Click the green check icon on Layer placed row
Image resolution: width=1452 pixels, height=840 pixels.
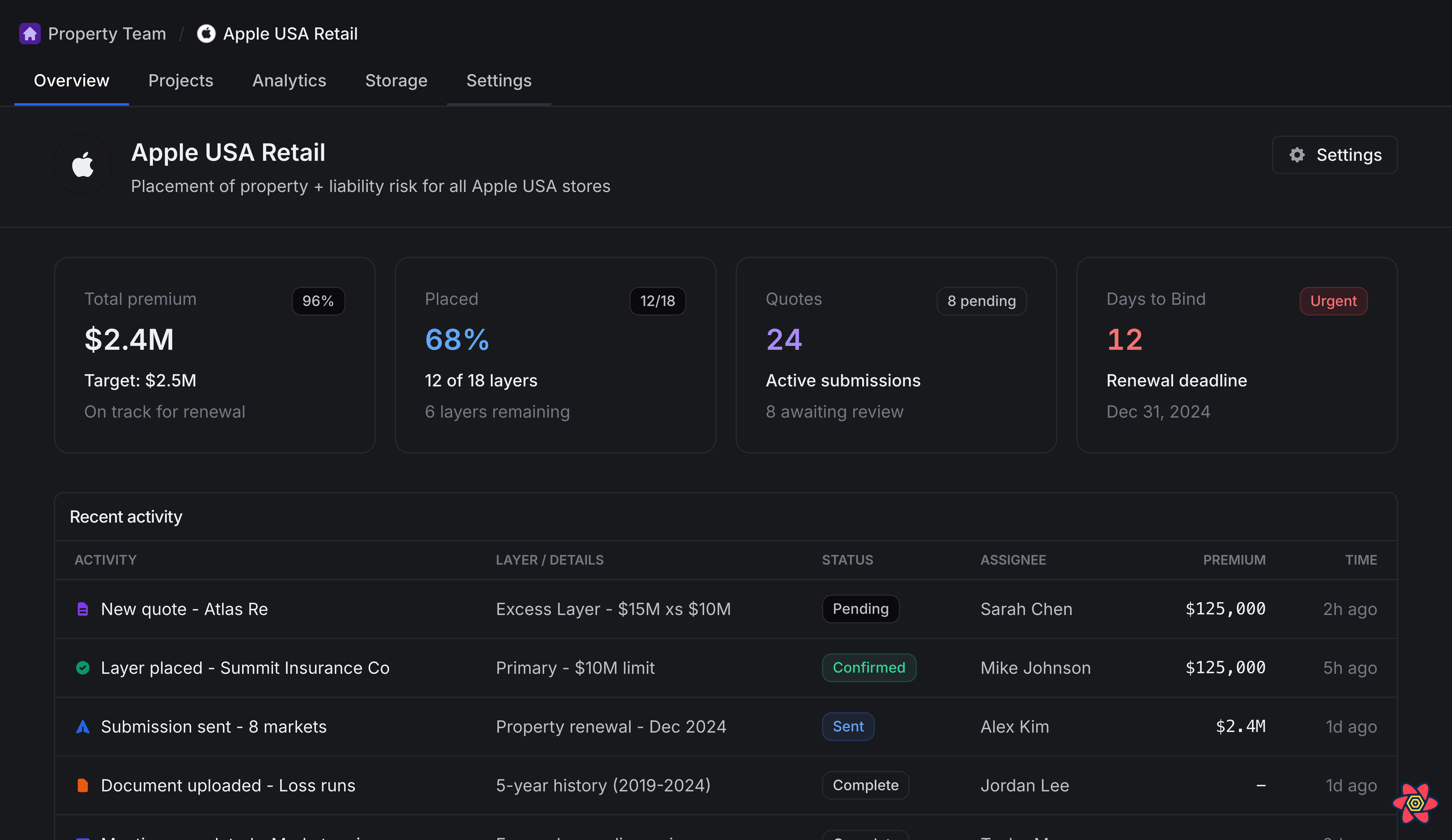(x=83, y=668)
